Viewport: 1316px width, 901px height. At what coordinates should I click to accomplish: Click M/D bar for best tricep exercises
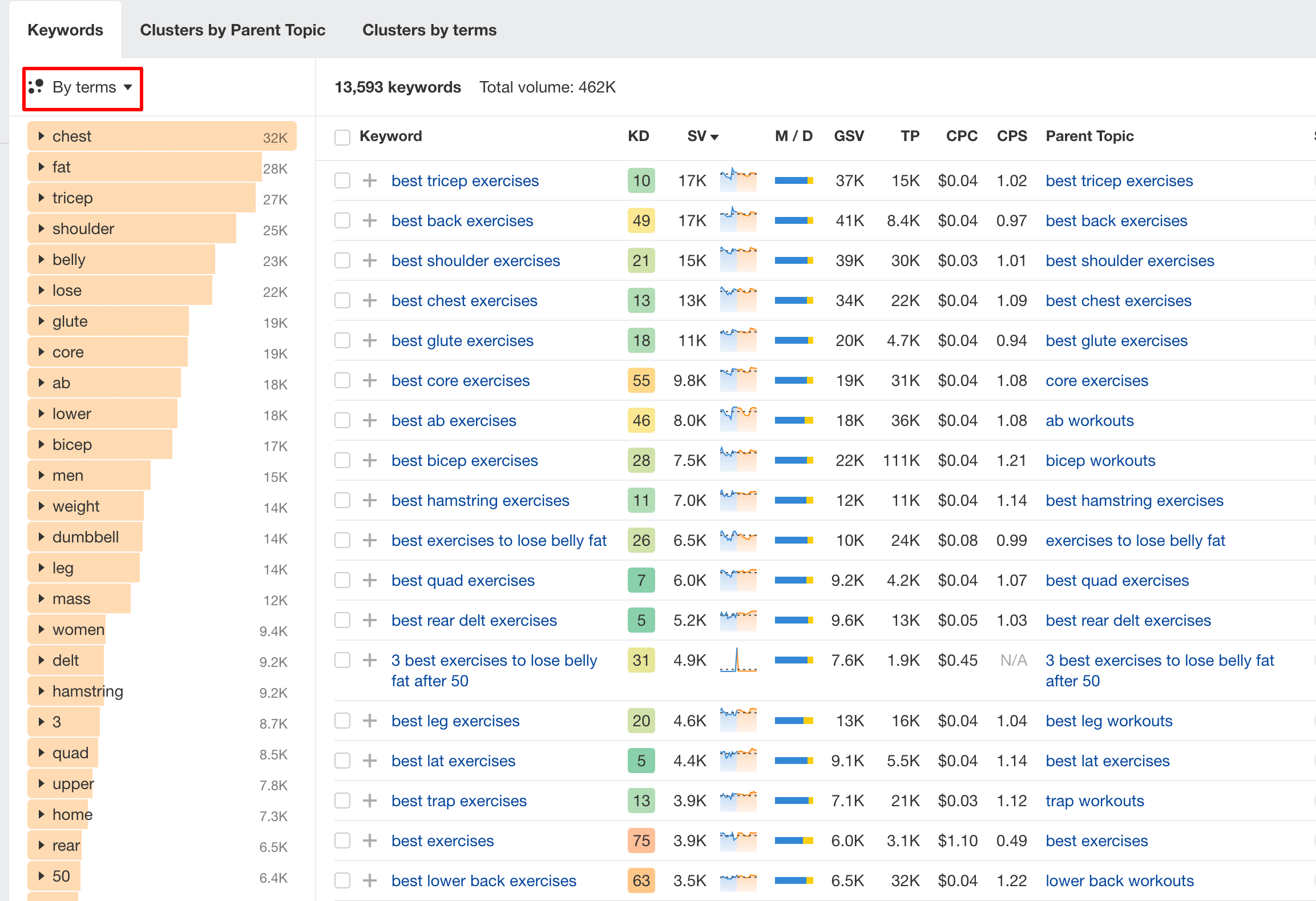[794, 181]
